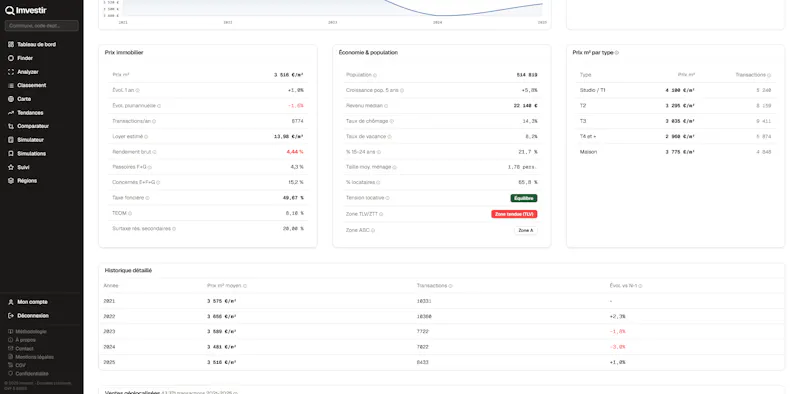
Task: Click the Finder circle icon in the sidebar
Action: pyautogui.click(x=11, y=58)
